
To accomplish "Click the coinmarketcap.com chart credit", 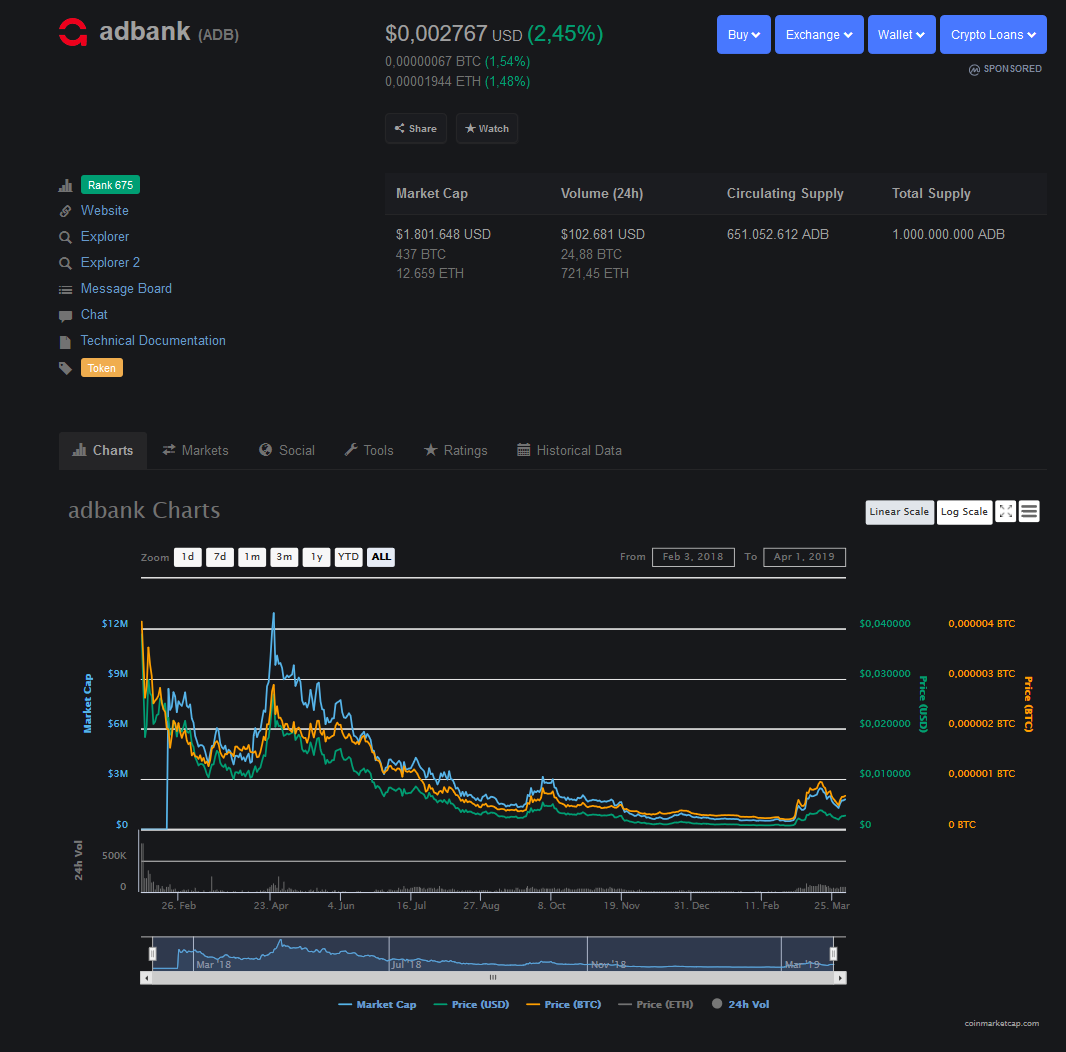I will [x=1001, y=1023].
